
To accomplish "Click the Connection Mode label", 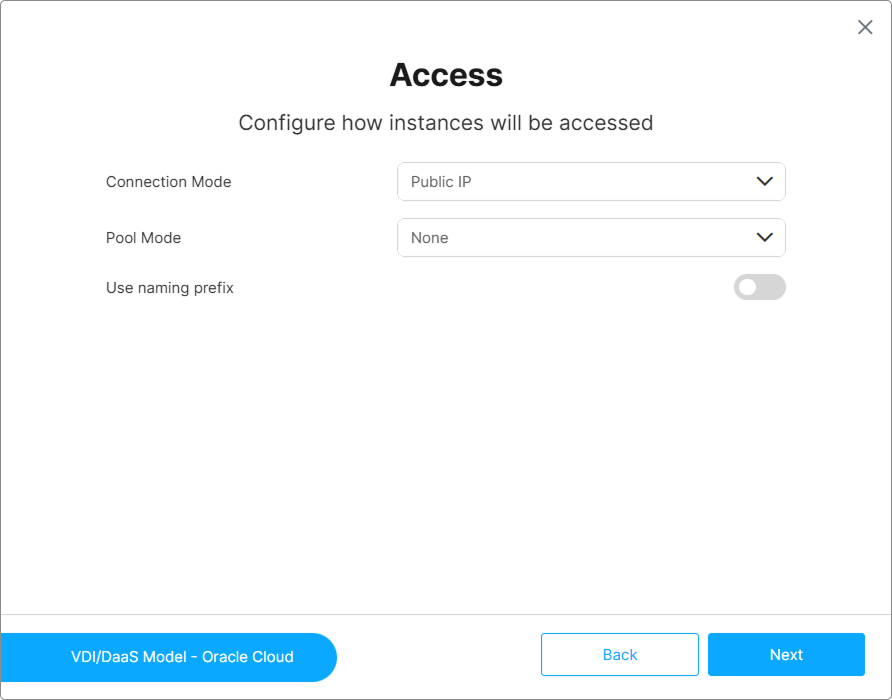I will point(168,182).
